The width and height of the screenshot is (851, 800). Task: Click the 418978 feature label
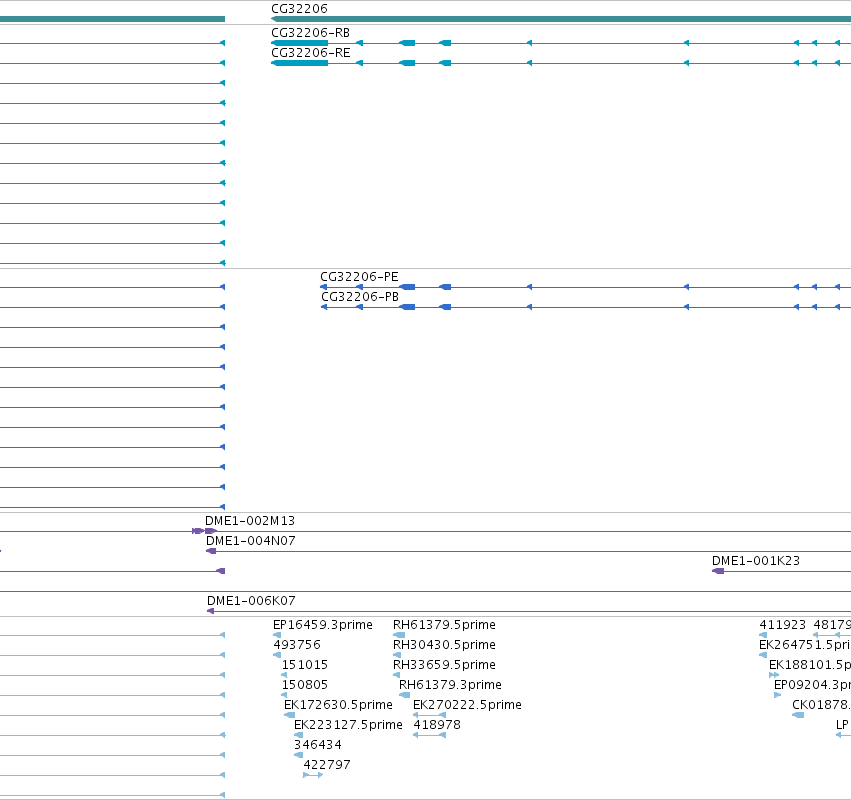(x=437, y=725)
